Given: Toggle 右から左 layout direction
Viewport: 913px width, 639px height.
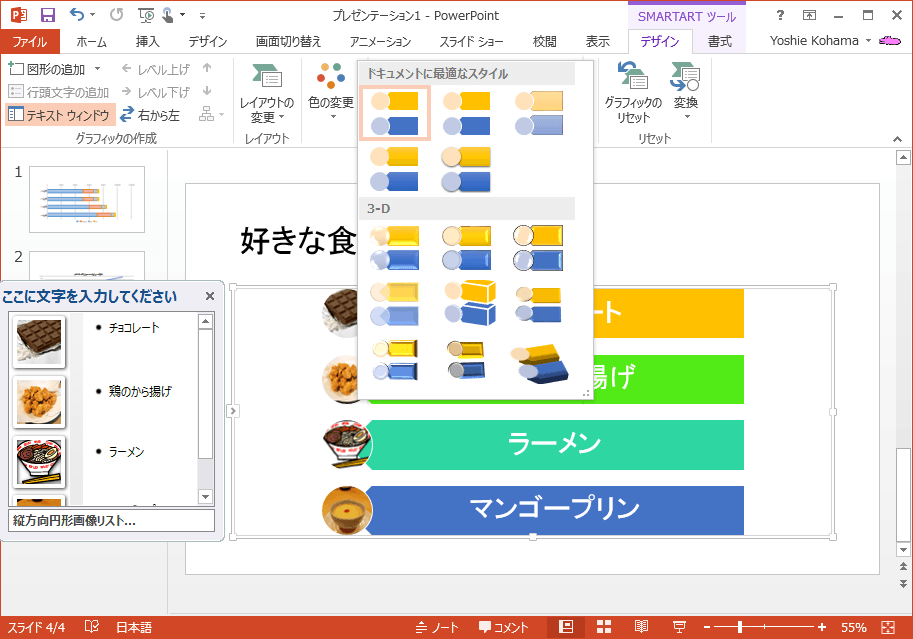Looking at the screenshot, I should click(151, 115).
